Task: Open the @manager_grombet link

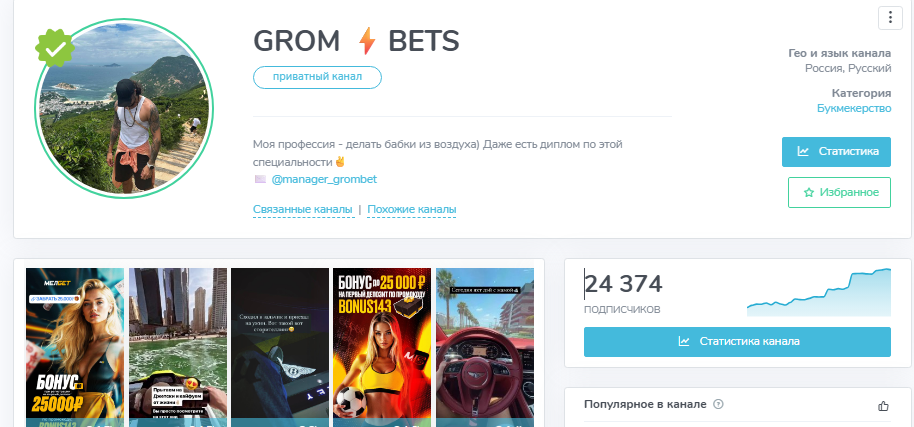Action: click(324, 179)
